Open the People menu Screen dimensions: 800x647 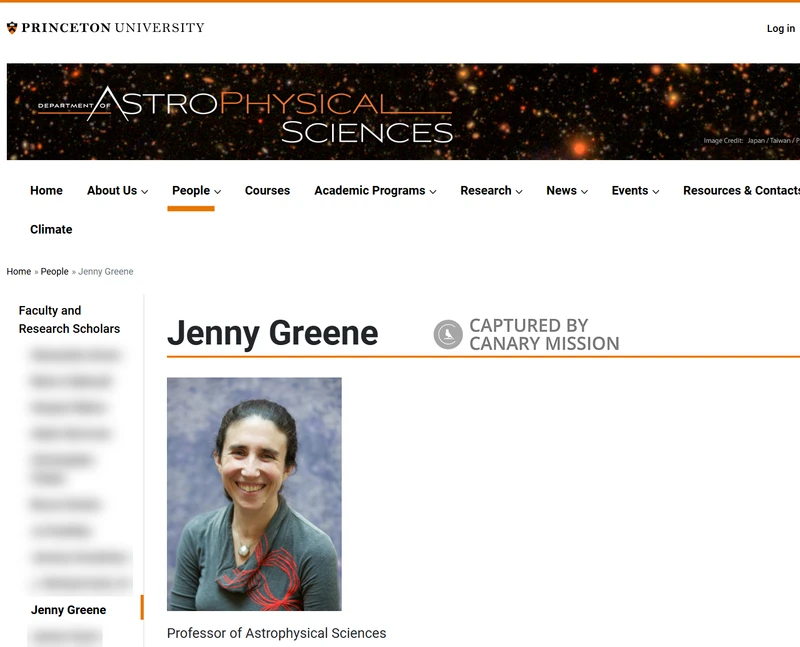pyautogui.click(x=191, y=190)
